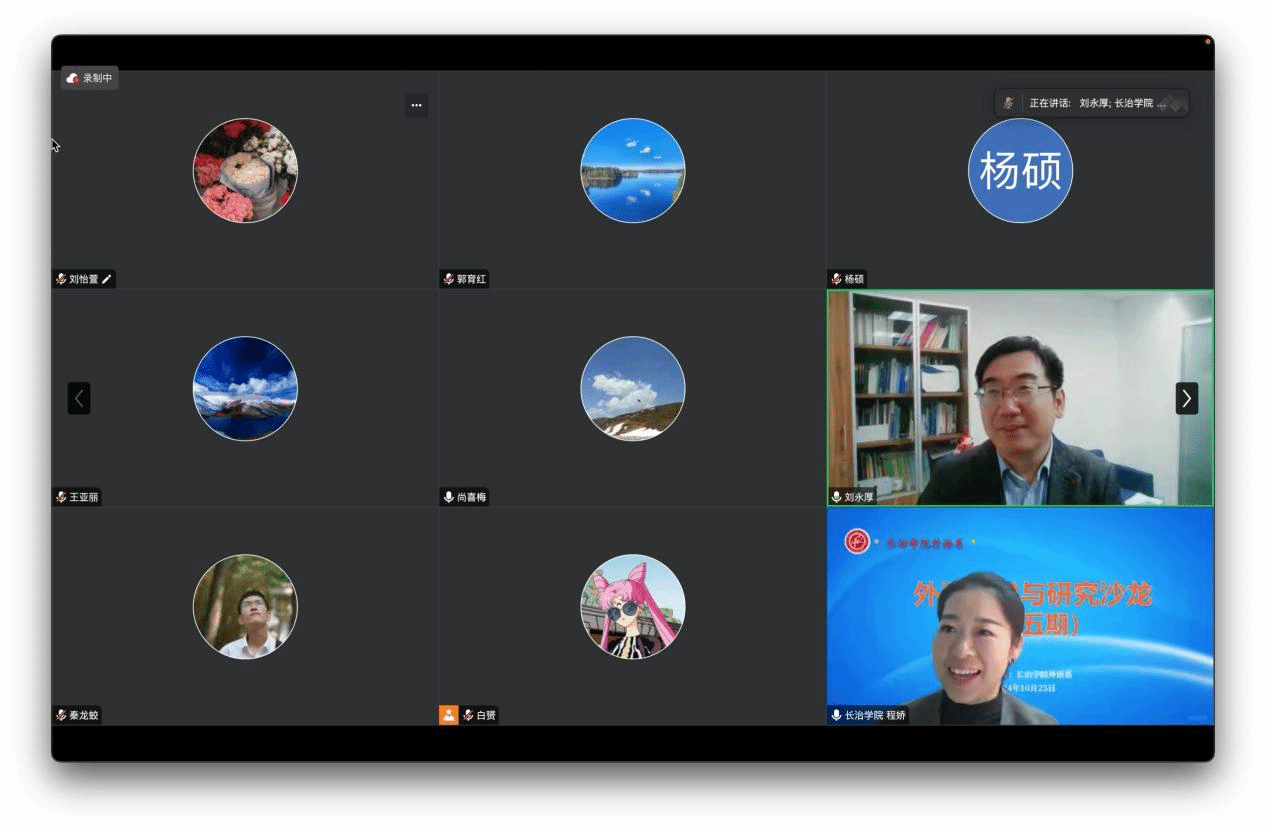Screen dimensions: 1266x830
Task: Click the mic icon in the speaking indicator
Action: pyautogui.click(x=1009, y=103)
